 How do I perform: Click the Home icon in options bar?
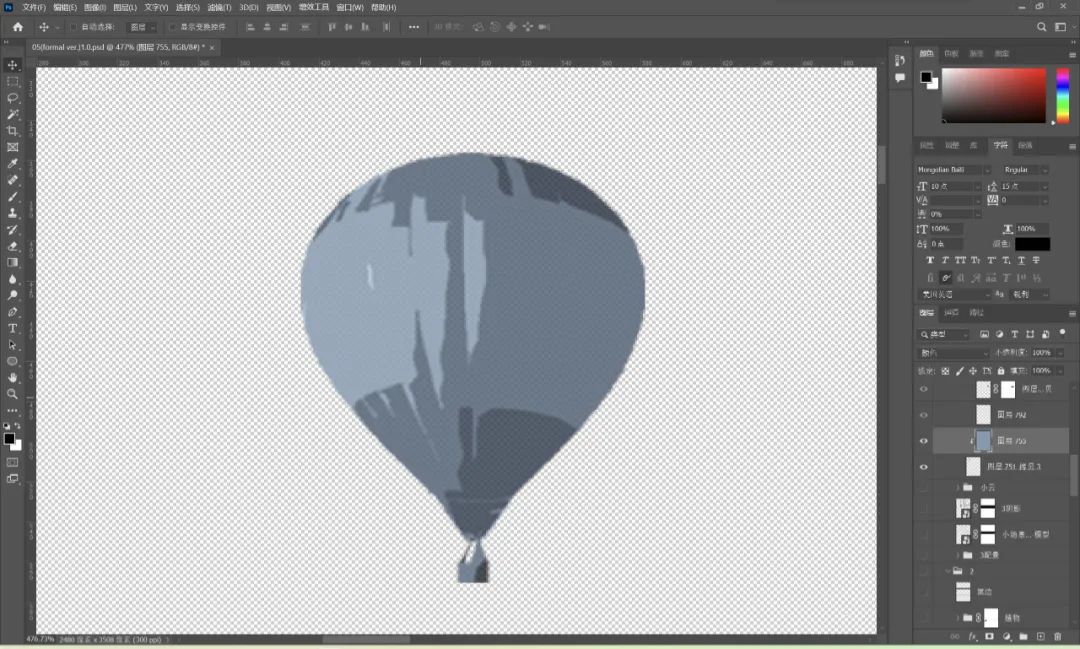18,27
